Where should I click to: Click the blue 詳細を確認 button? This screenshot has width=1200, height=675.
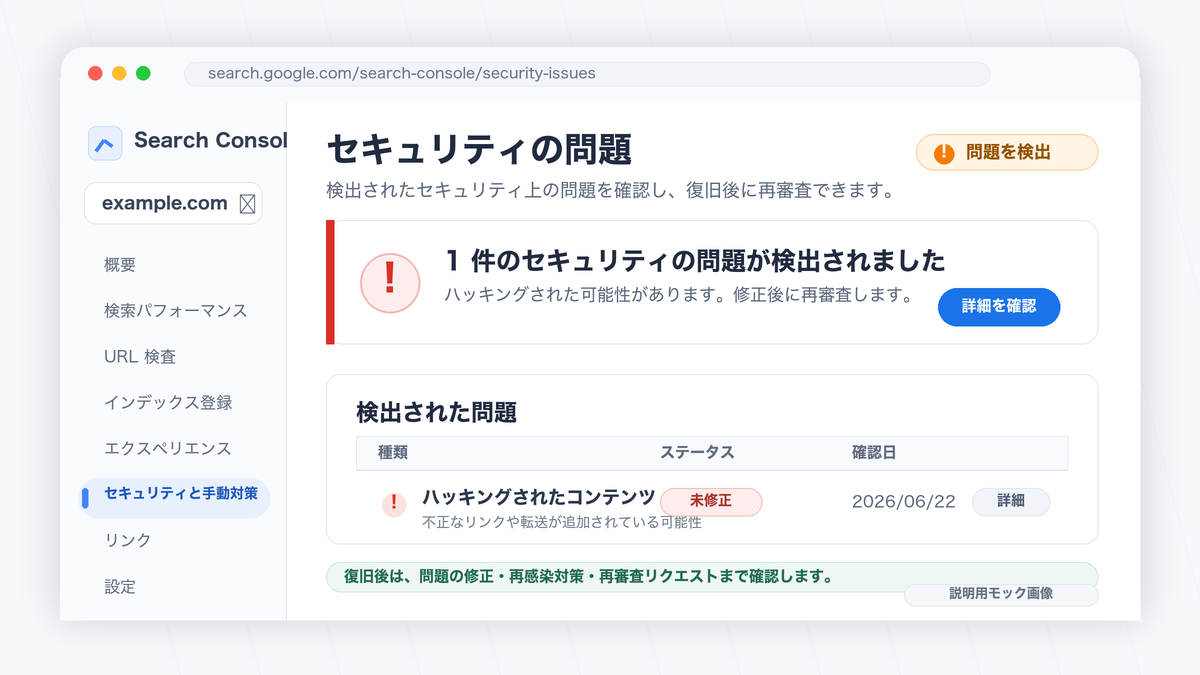coord(999,307)
